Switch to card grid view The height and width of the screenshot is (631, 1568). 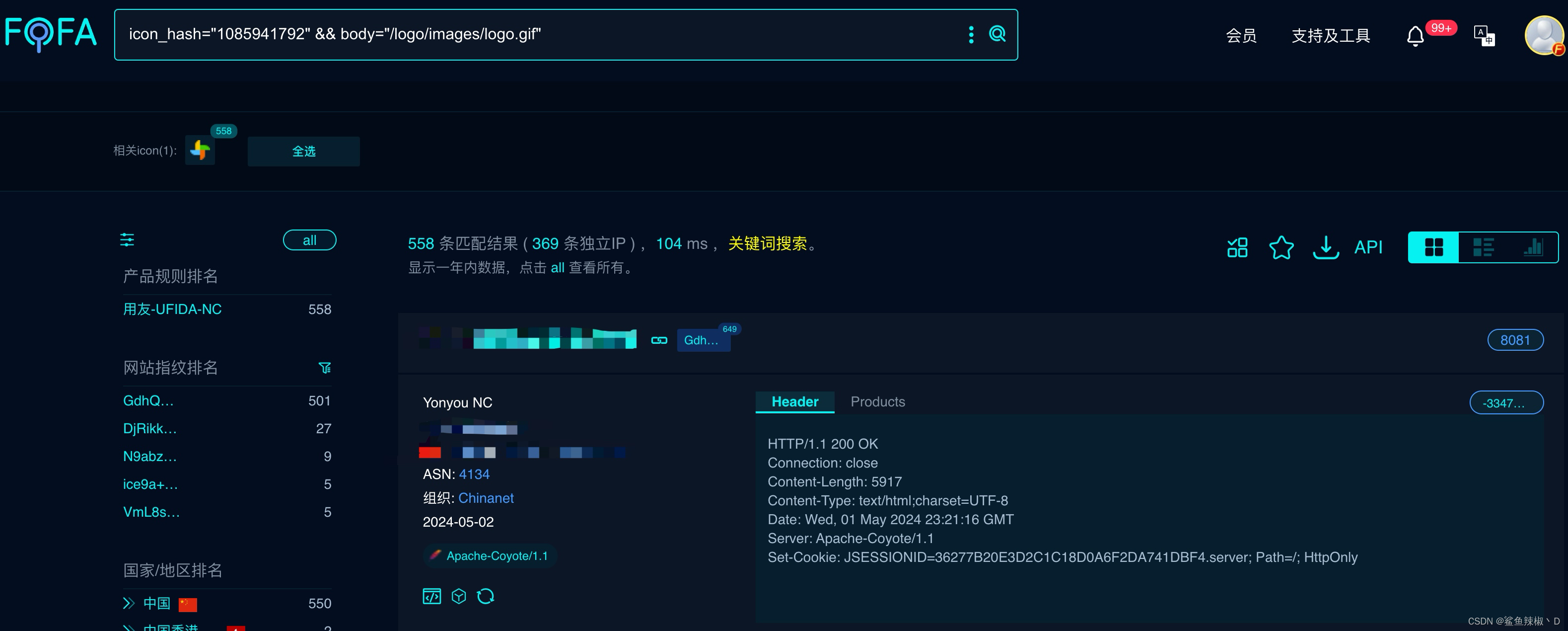[1433, 247]
